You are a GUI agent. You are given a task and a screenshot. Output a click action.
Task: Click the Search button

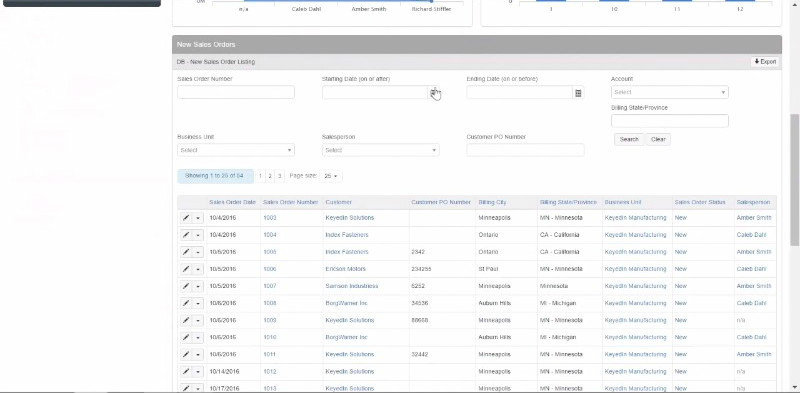click(629, 139)
